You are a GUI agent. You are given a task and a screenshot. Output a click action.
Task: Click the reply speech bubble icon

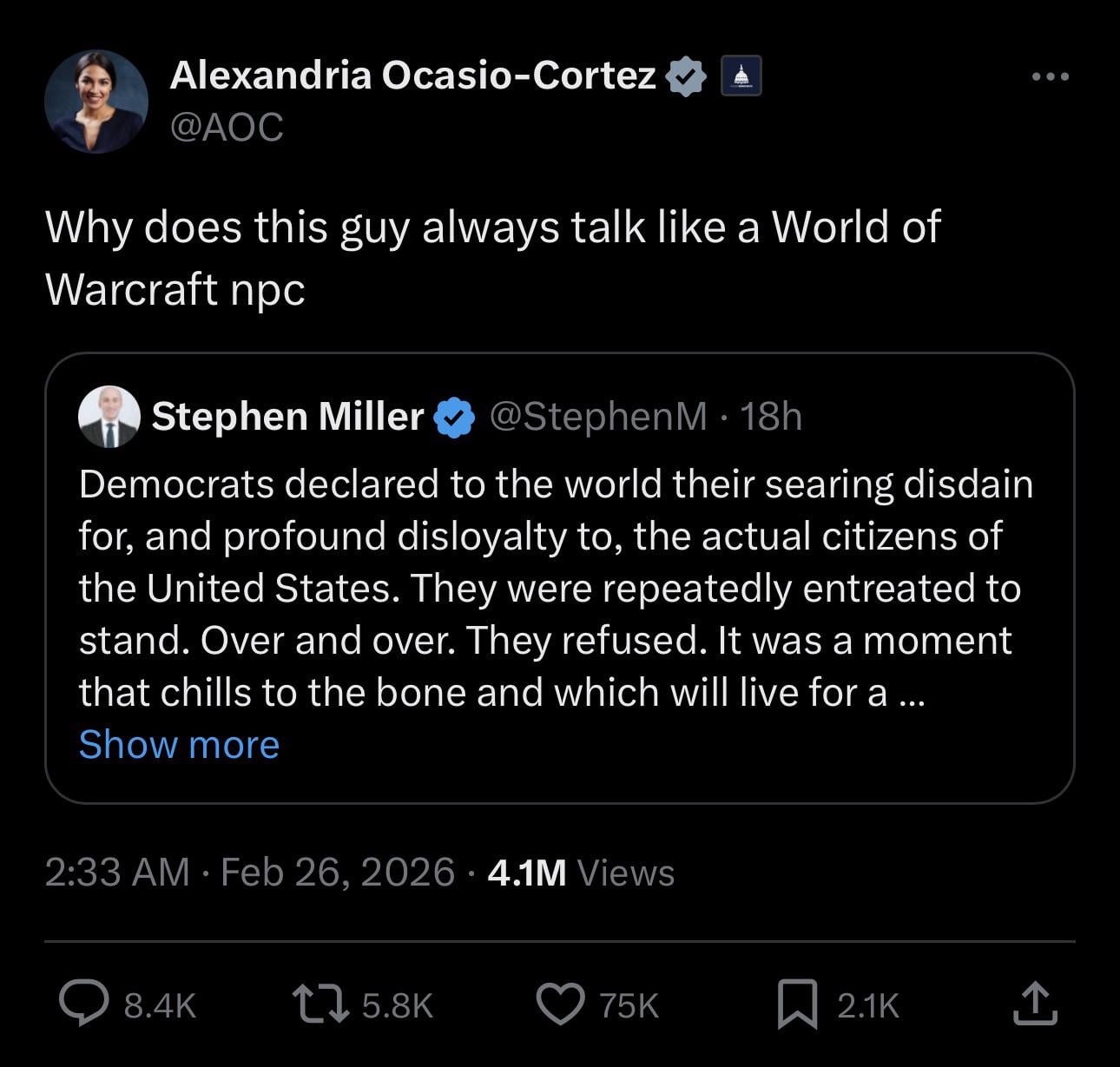84,1004
